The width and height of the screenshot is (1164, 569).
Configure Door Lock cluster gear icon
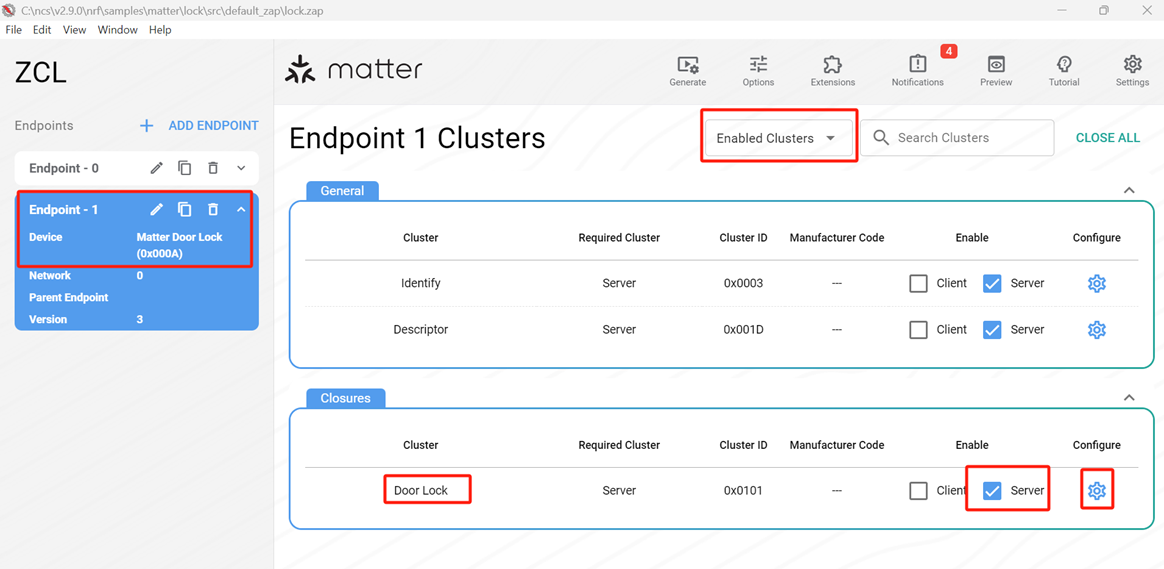tap(1096, 490)
